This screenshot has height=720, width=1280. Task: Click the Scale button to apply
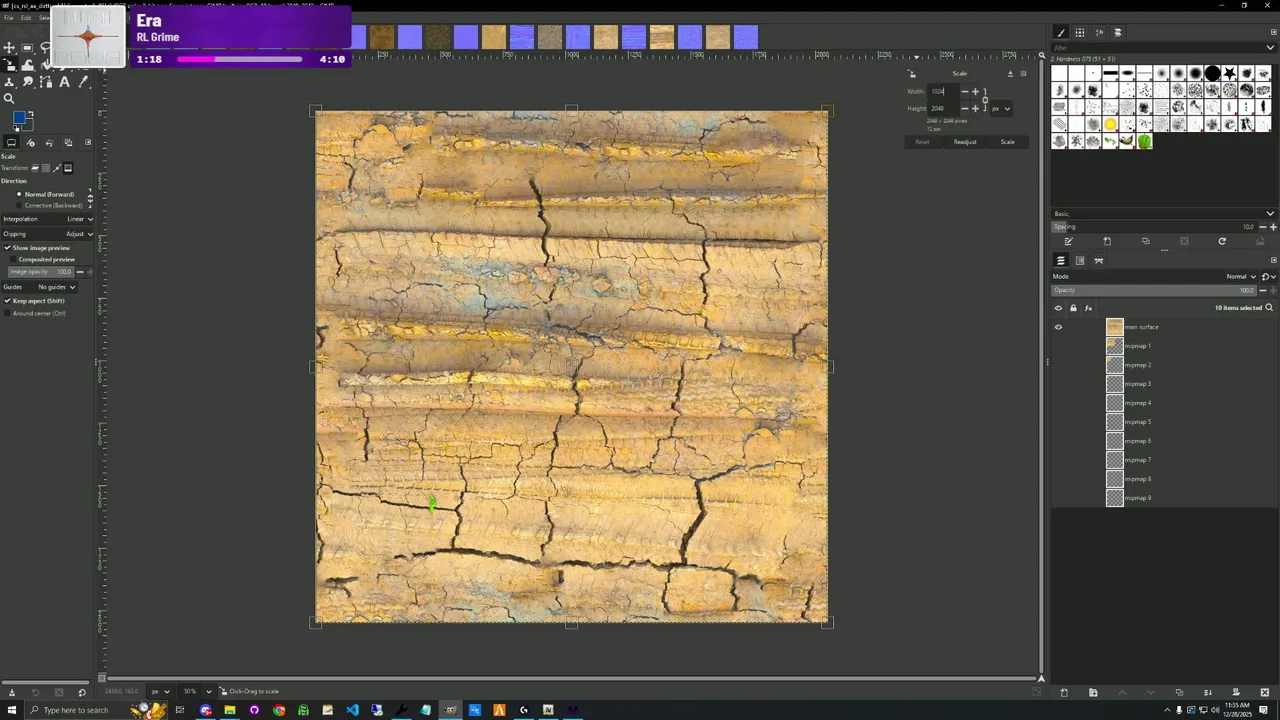click(1008, 142)
